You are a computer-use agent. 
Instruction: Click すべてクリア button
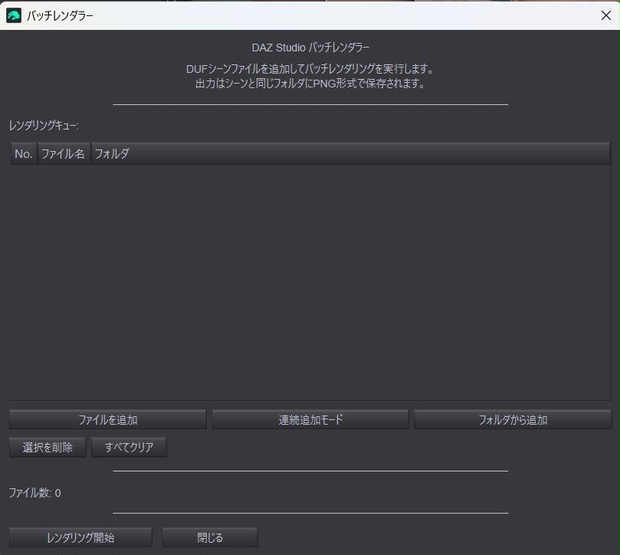[x=129, y=447]
